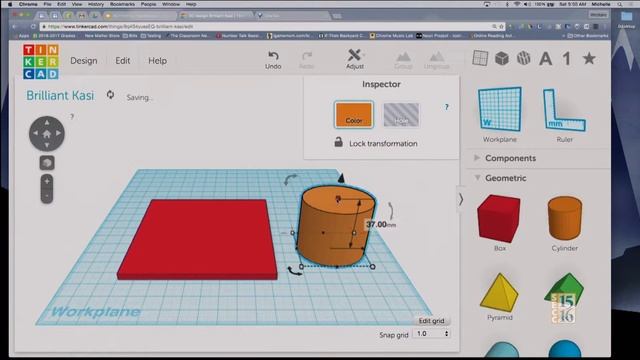Orbit view down with the bottom arrow

pyautogui.click(x=47, y=145)
